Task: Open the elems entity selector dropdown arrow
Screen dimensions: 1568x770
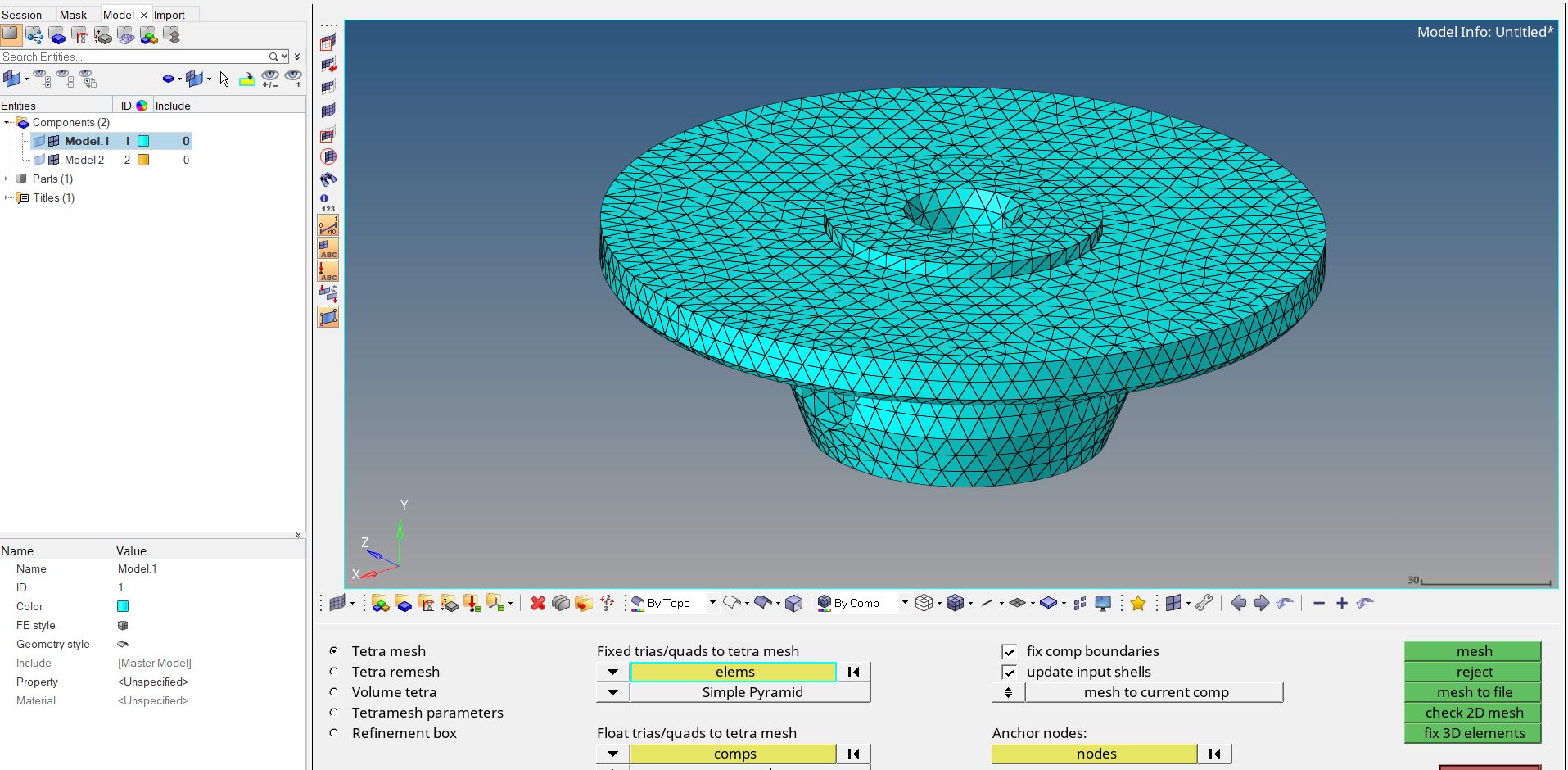Action: click(x=612, y=672)
